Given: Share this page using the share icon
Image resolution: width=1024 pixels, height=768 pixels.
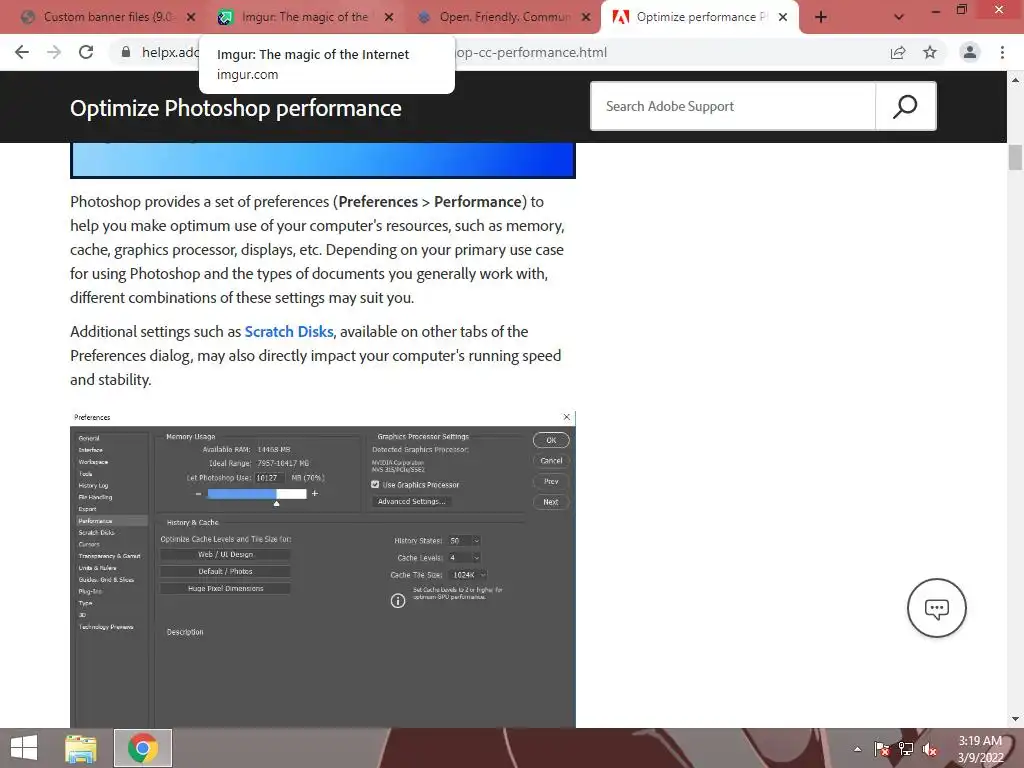Looking at the screenshot, I should (898, 52).
